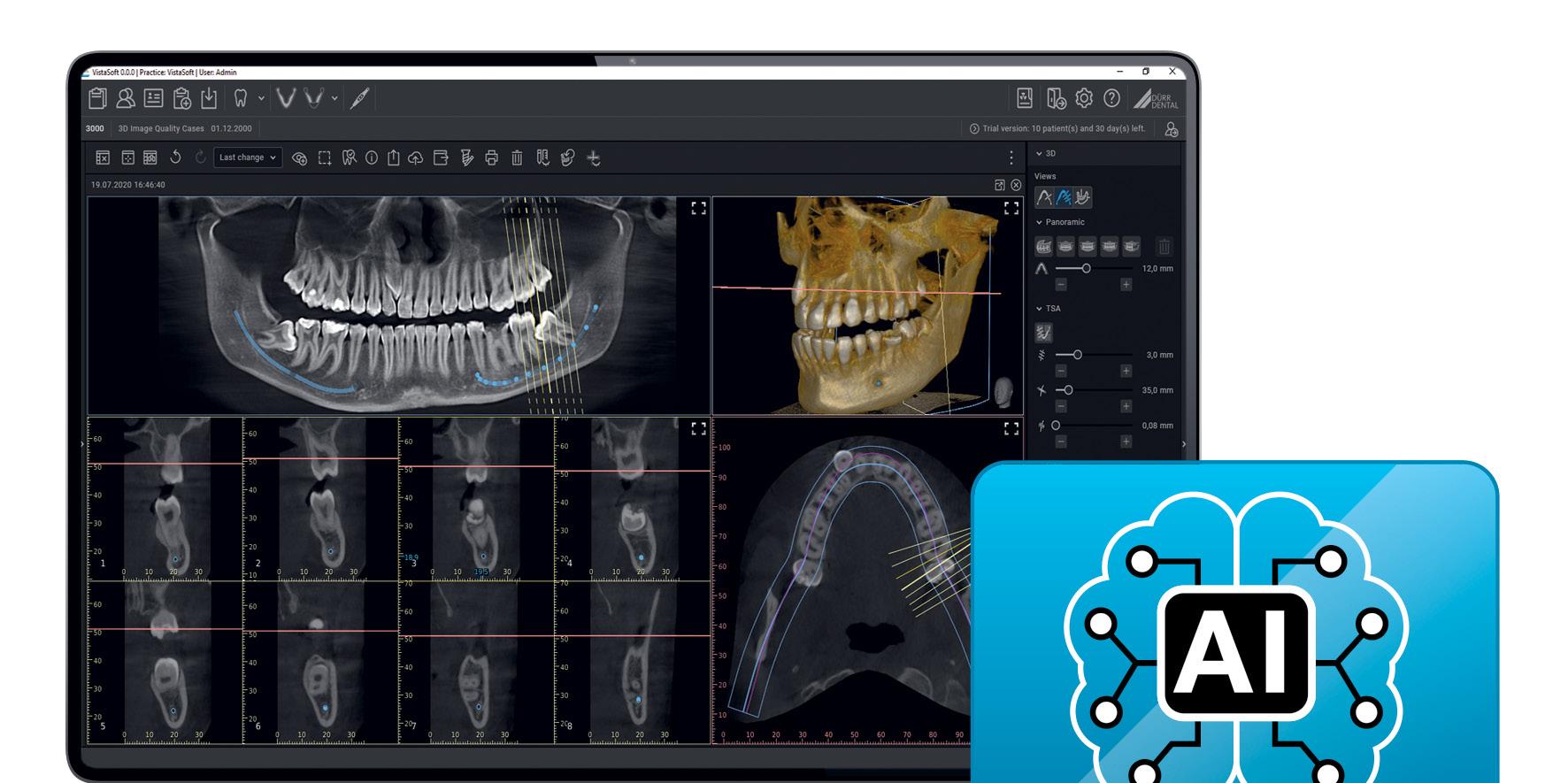Click the logout door icon

(1056, 98)
